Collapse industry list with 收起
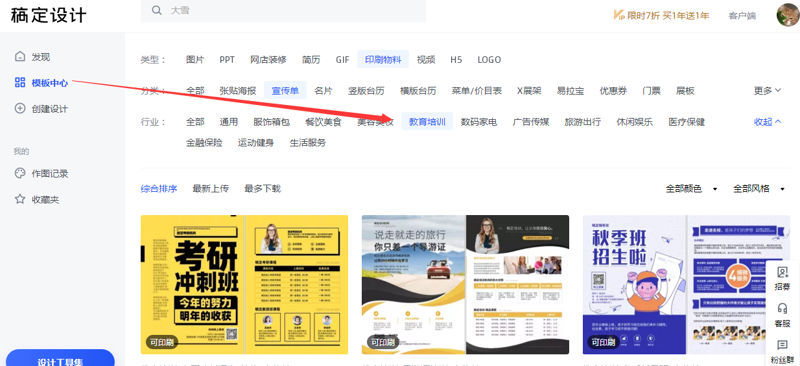This screenshot has width=800, height=366. pos(767,122)
